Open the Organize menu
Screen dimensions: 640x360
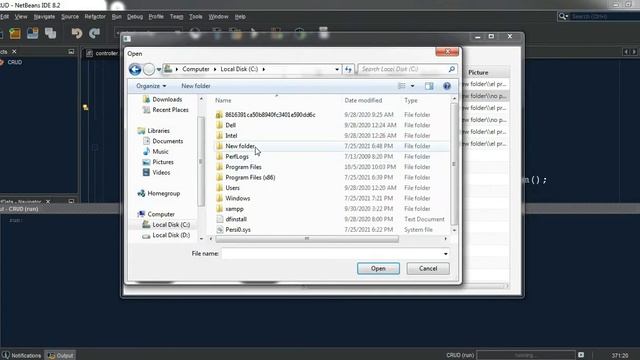pyautogui.click(x=151, y=86)
